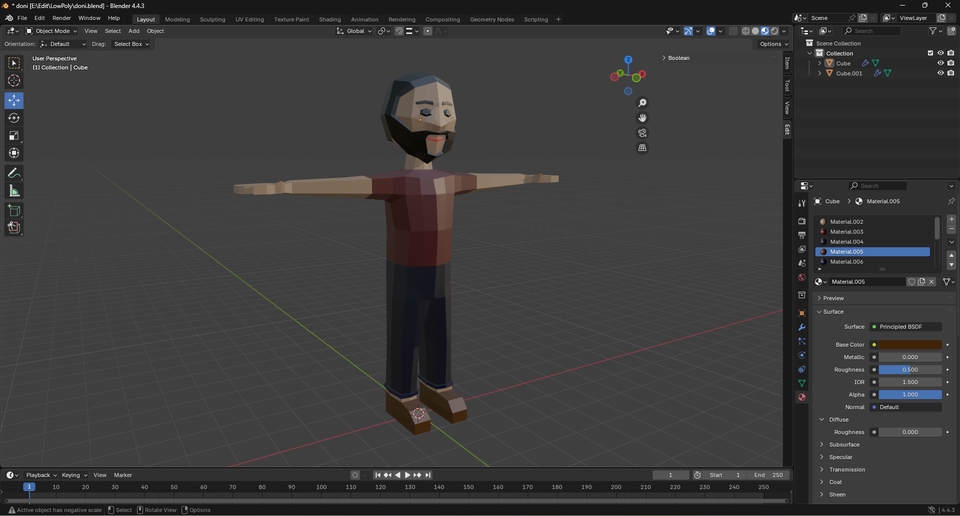Adjust the Roughness 0.500 slider
This screenshot has width=960, height=516.
(910, 370)
